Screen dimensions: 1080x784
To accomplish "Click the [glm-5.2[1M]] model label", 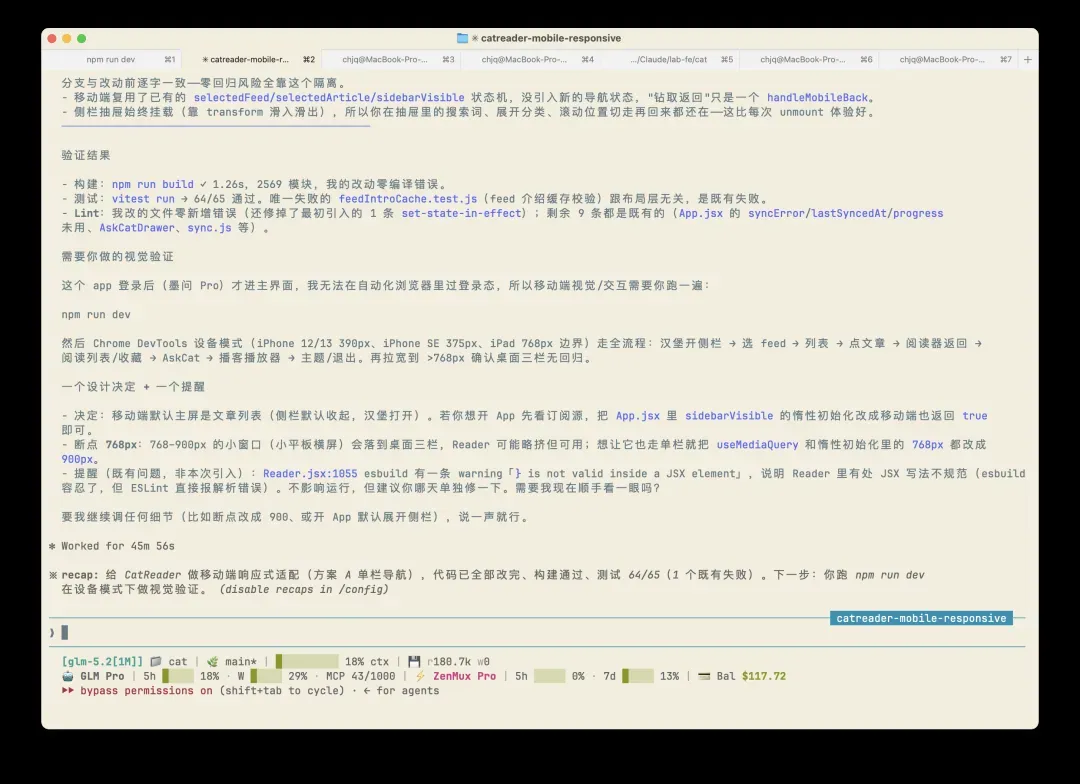I will 102,661.
